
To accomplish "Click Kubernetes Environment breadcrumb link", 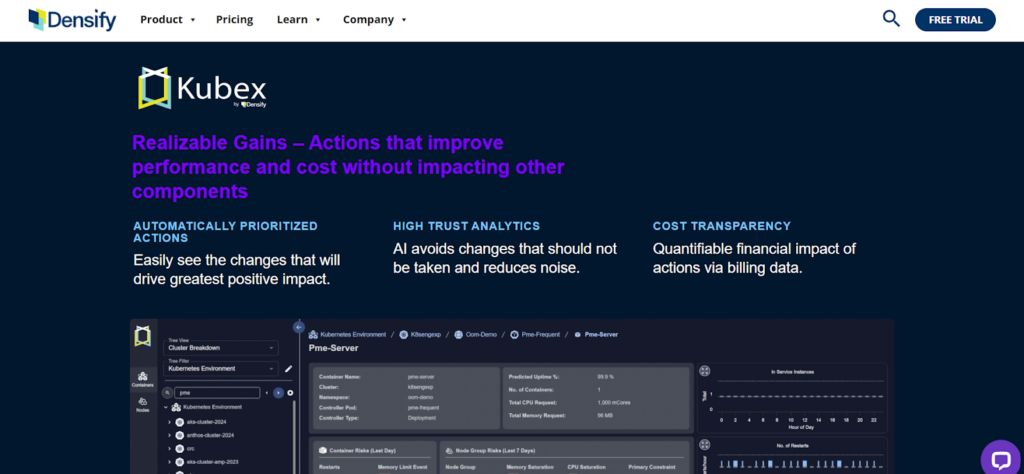I will [353, 334].
